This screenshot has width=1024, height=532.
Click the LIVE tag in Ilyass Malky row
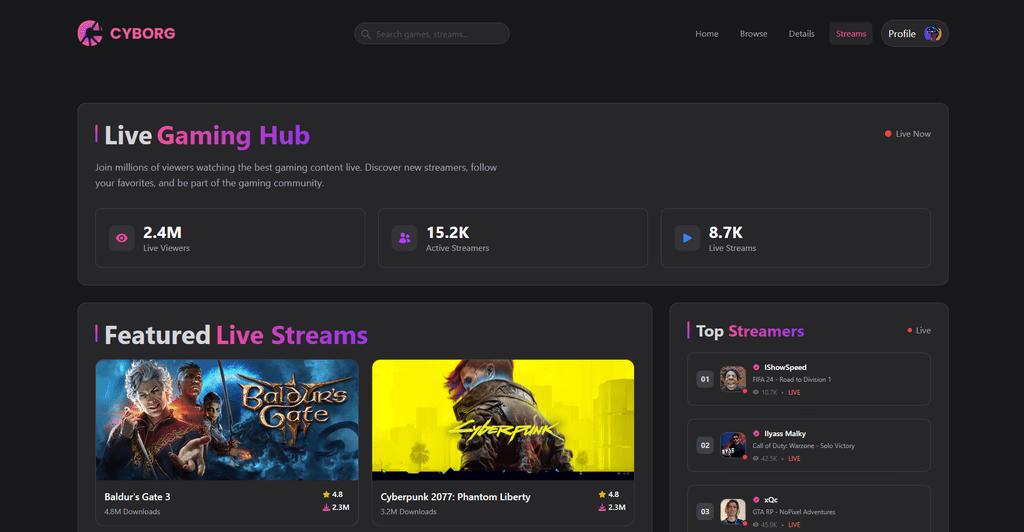coord(794,459)
